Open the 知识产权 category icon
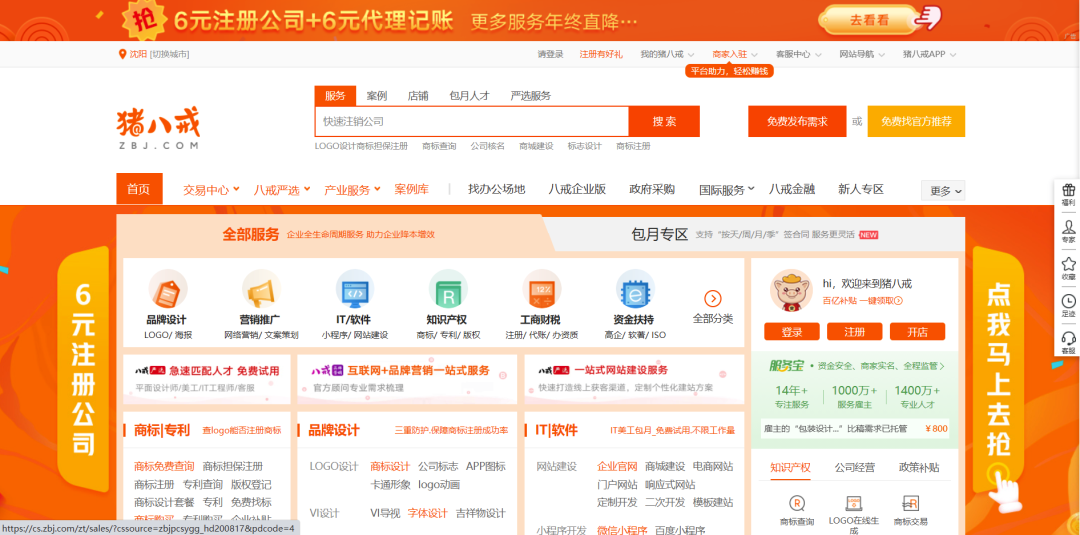This screenshot has height=535, width=1080. [448, 289]
